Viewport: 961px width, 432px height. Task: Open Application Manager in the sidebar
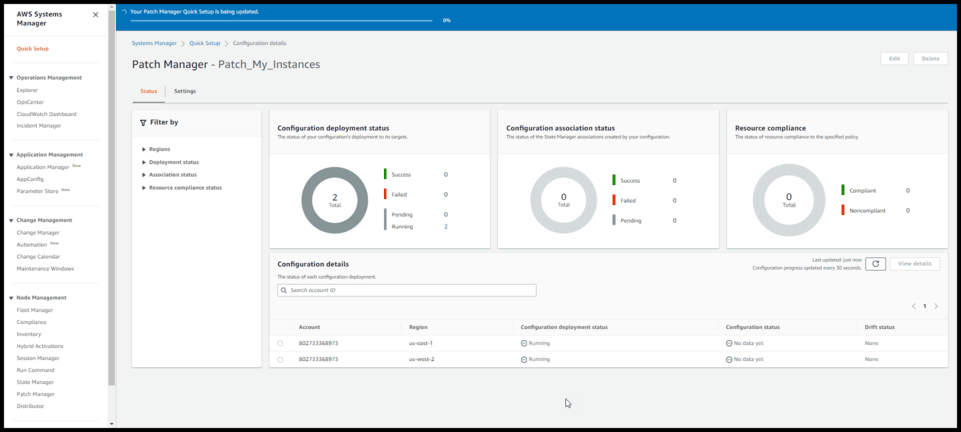(43, 167)
